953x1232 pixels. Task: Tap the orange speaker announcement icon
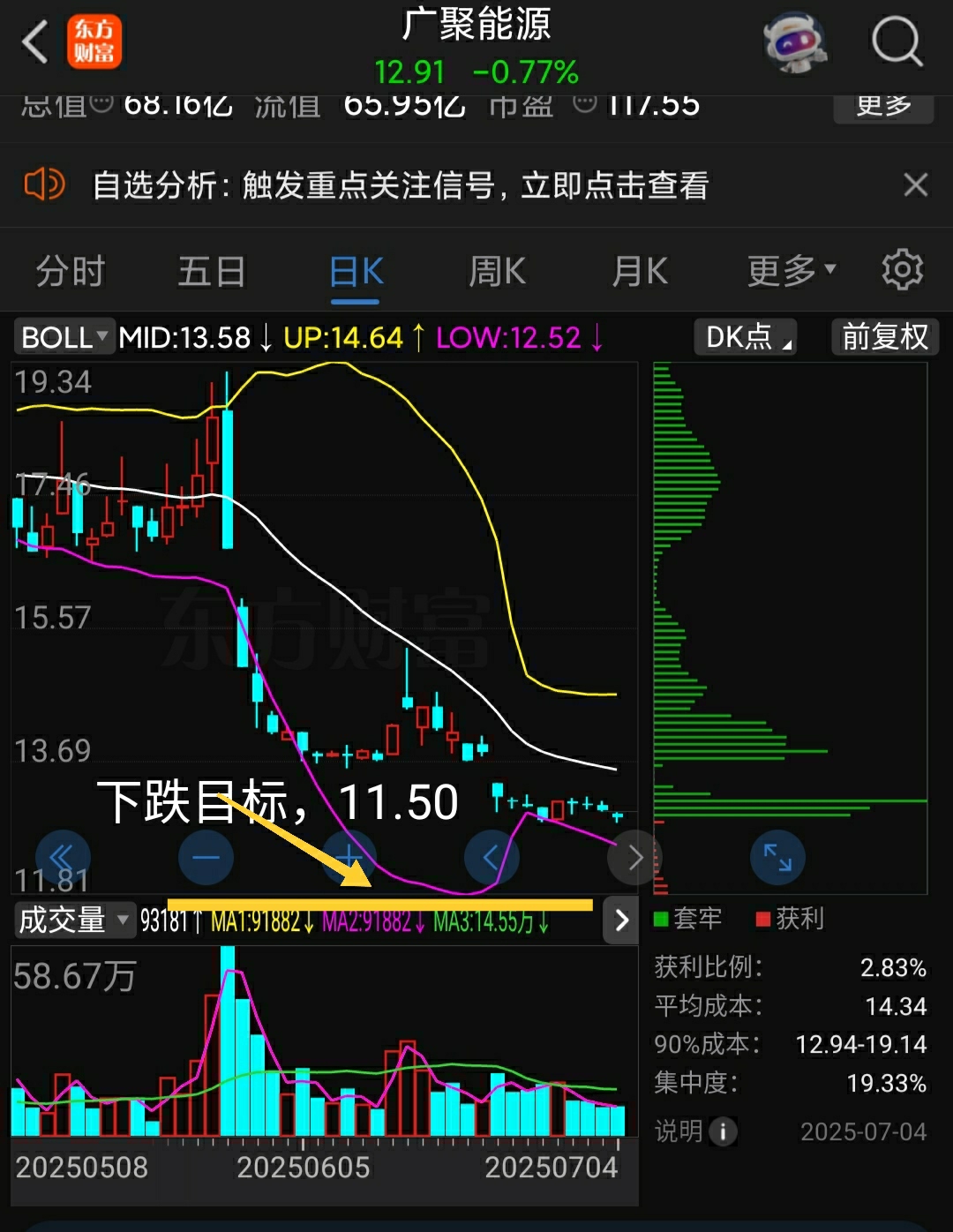point(44,185)
